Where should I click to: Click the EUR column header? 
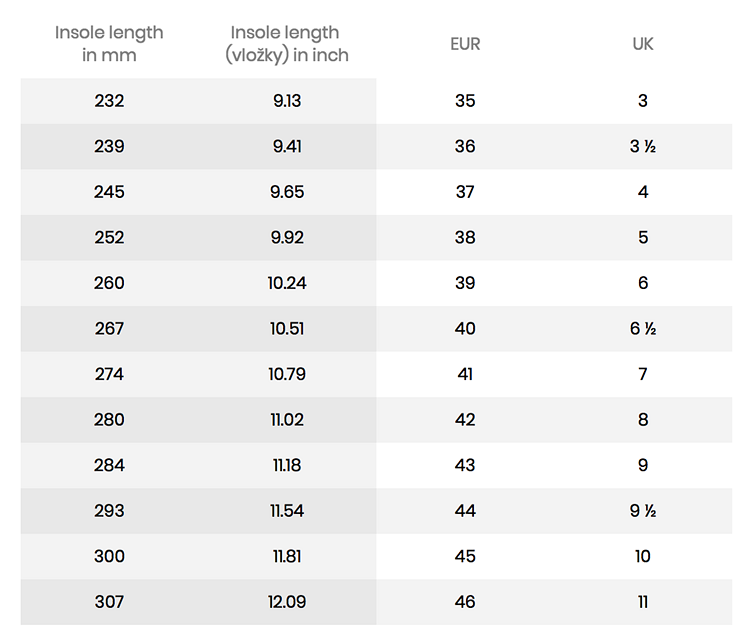point(465,44)
